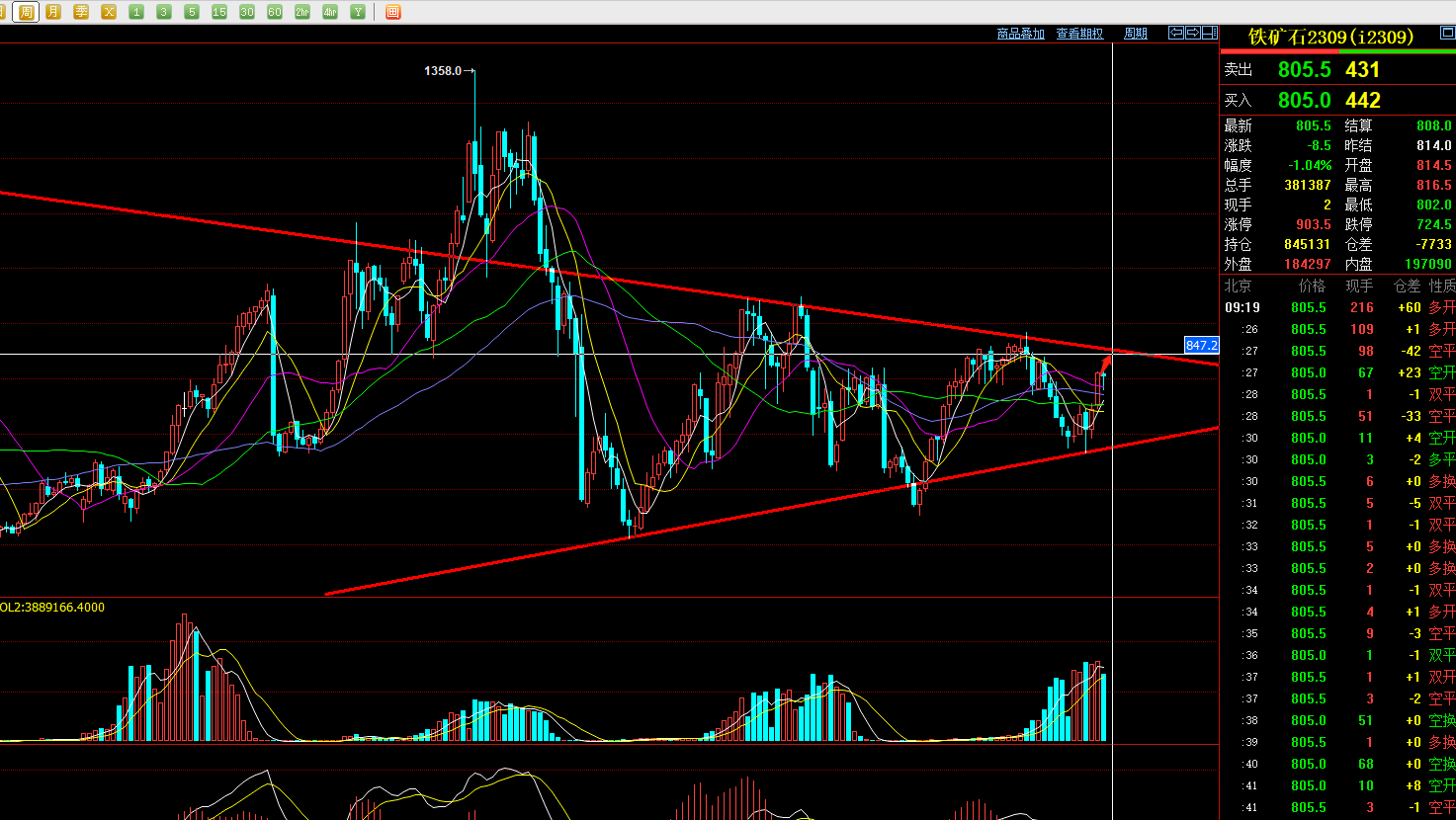Click the 结算 value 808.0
The image size is (1456, 820).
1434,125
